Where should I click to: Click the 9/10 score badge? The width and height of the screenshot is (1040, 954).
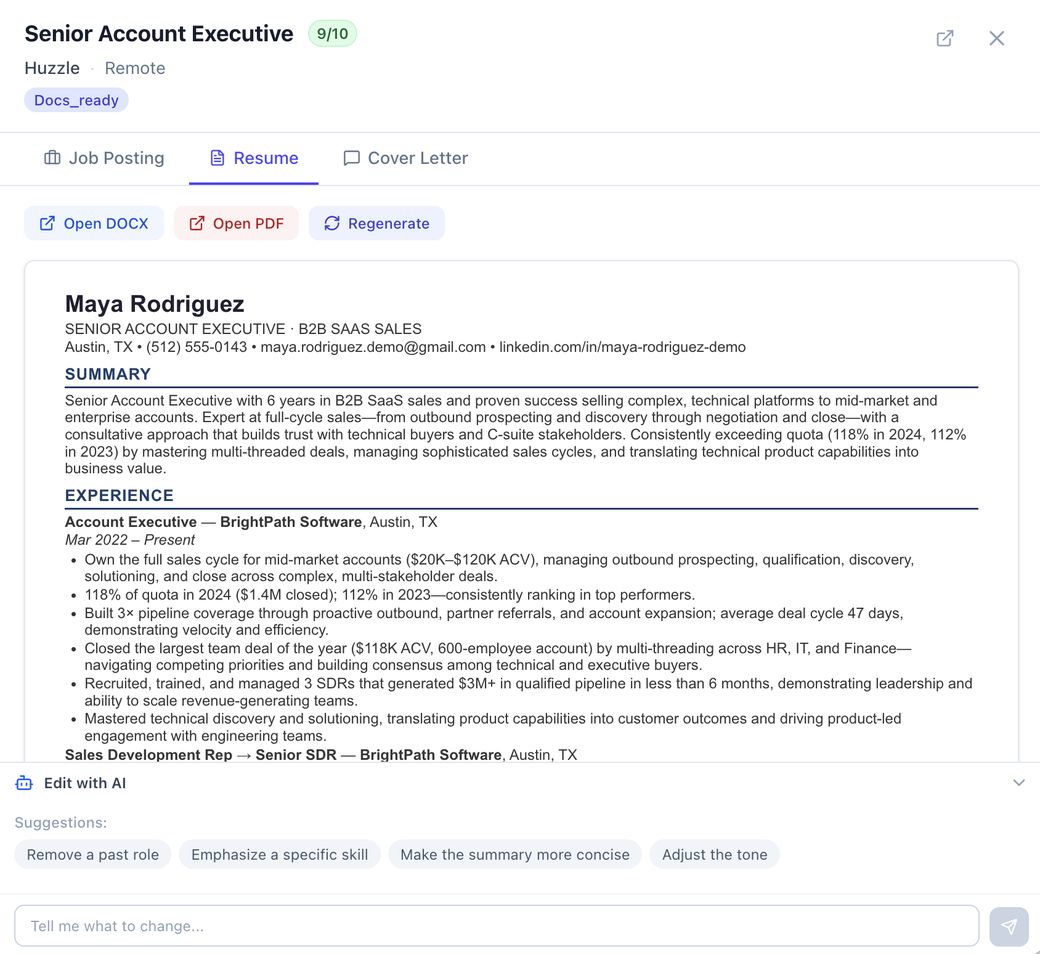coord(332,34)
